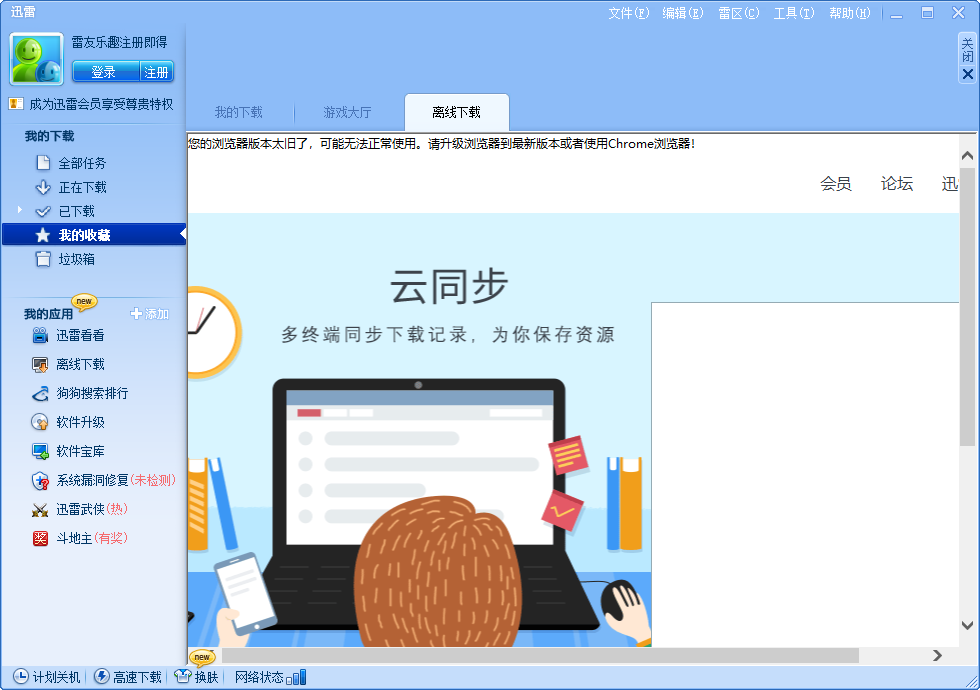The height and width of the screenshot is (690, 980).
Task: Click the vertical scrollbar down arrow
Action: coord(968,625)
